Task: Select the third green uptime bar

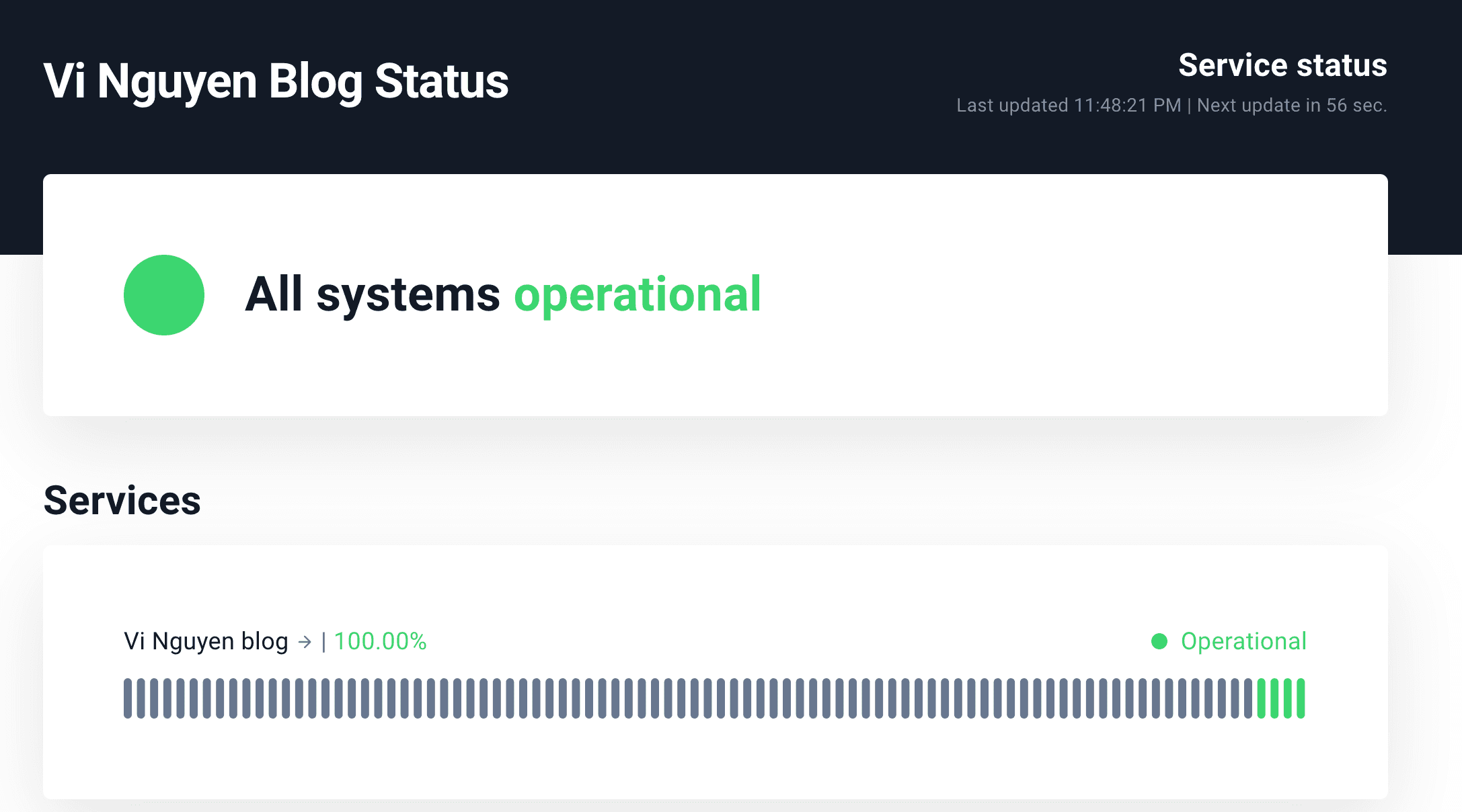Action: pos(1288,698)
